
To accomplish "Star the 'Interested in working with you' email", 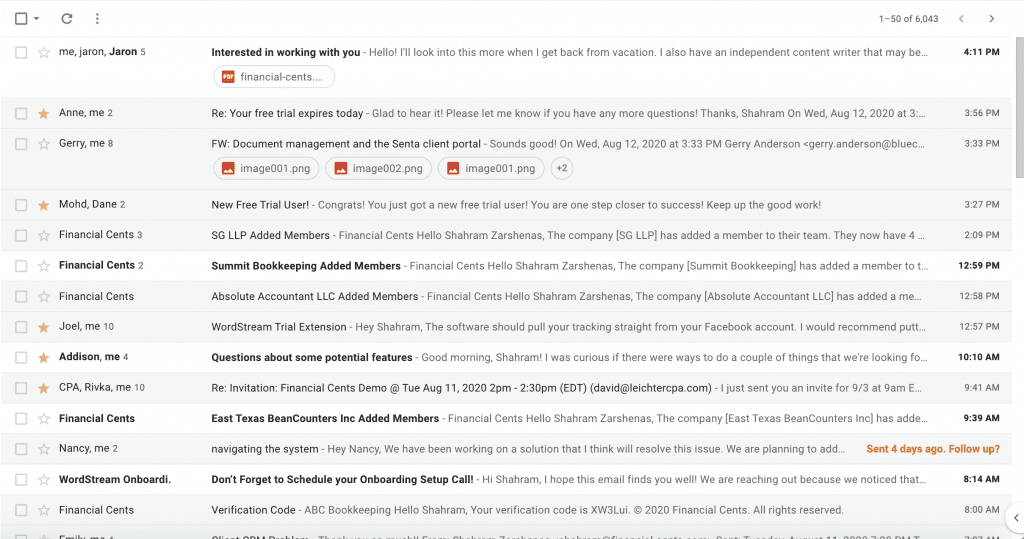I will coord(44,52).
